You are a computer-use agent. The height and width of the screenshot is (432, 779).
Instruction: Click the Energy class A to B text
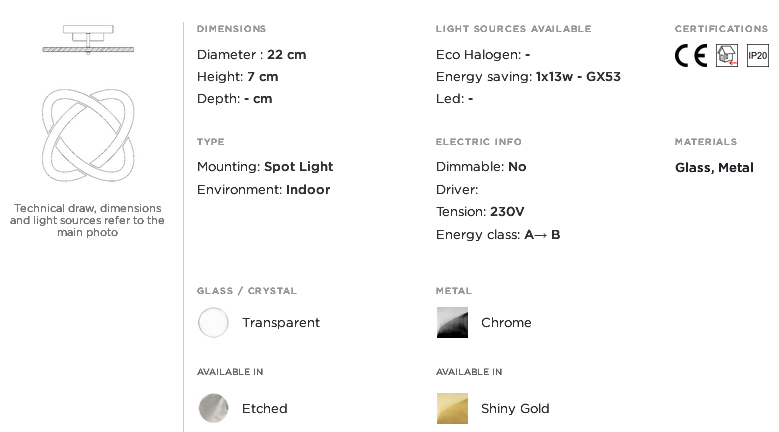498,235
